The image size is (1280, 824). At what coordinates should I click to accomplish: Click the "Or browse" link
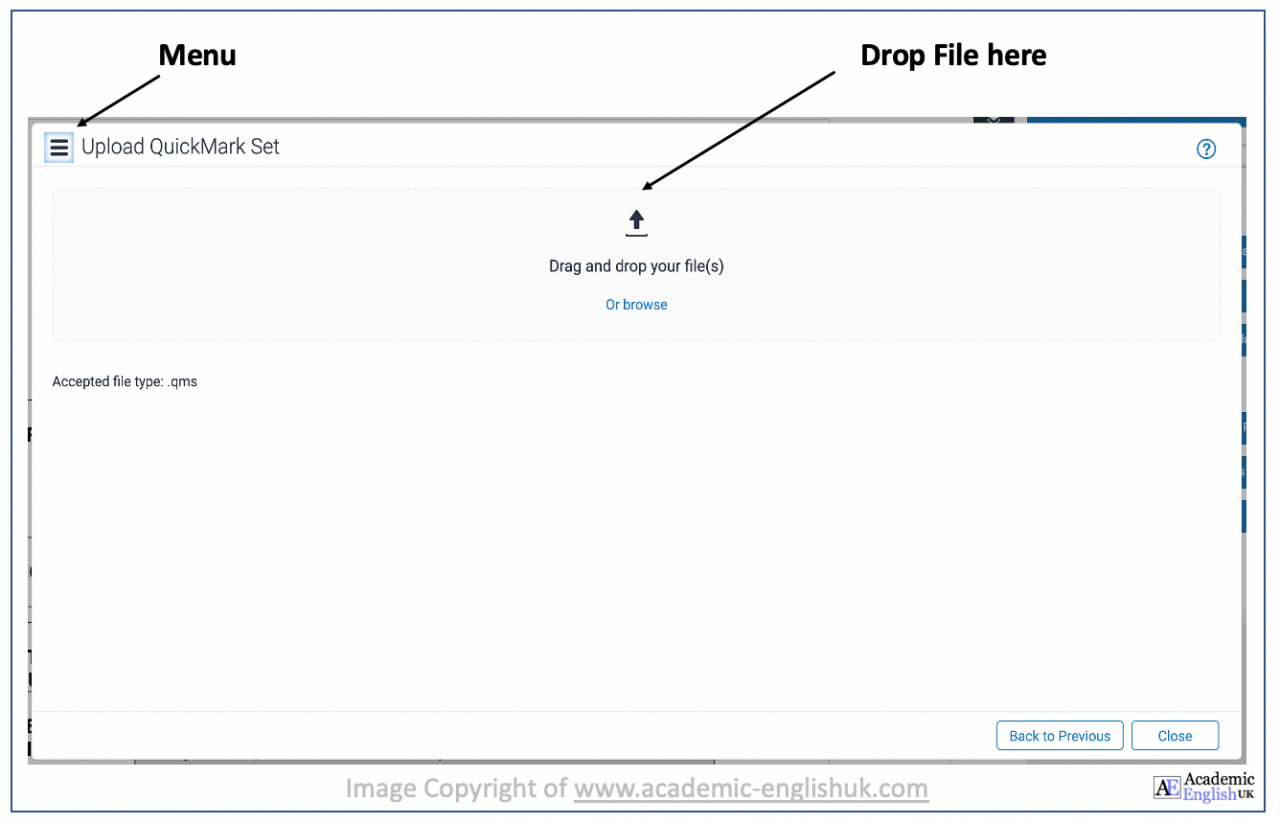tap(636, 305)
